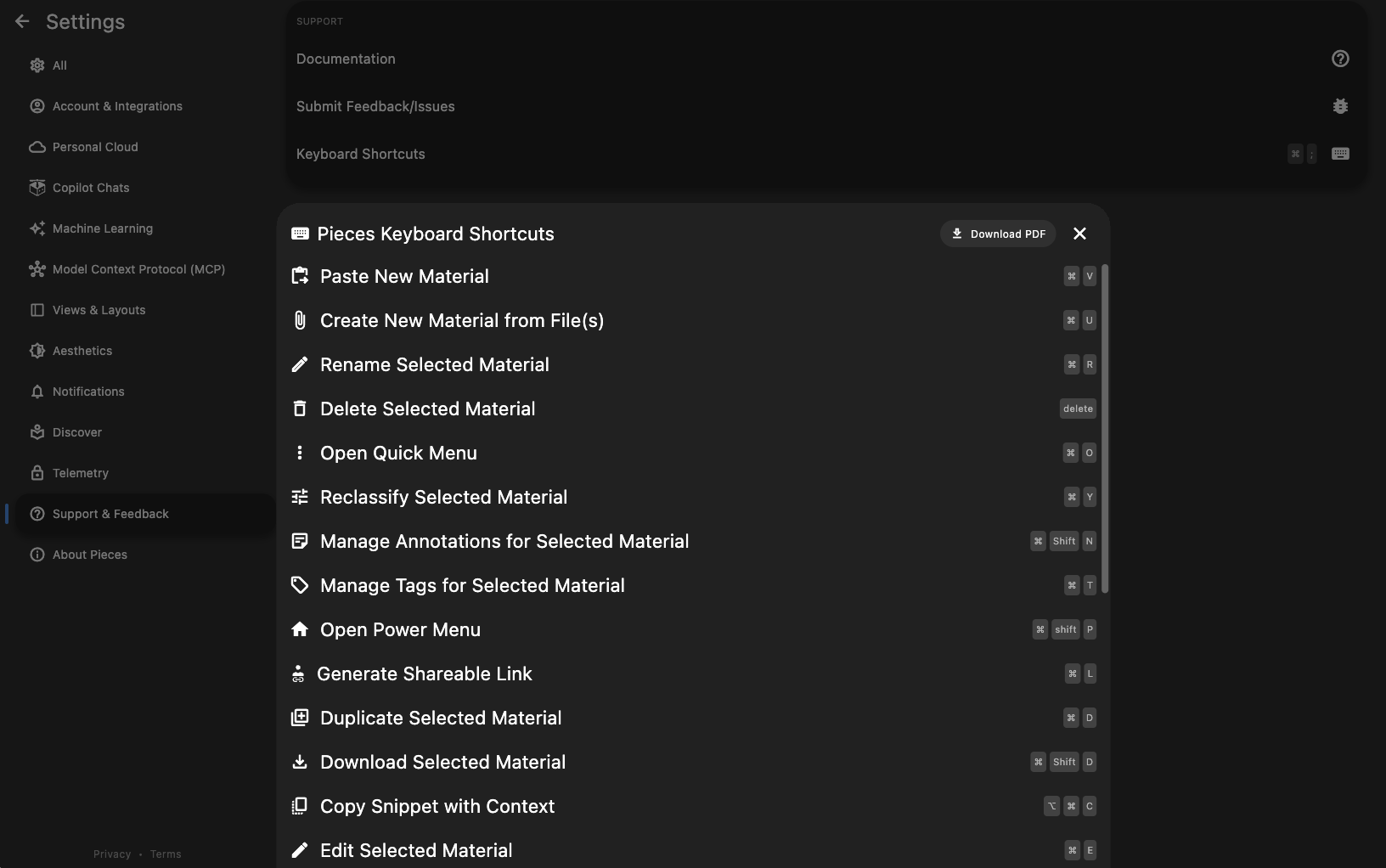Click the Manage Annotations note icon

click(x=300, y=541)
